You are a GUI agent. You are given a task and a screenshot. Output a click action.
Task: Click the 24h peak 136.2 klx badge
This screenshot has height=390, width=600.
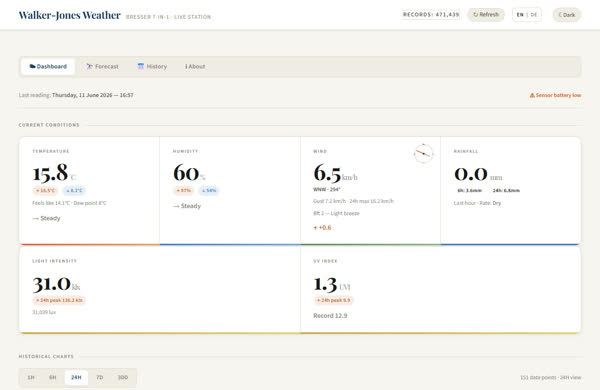tap(59, 300)
